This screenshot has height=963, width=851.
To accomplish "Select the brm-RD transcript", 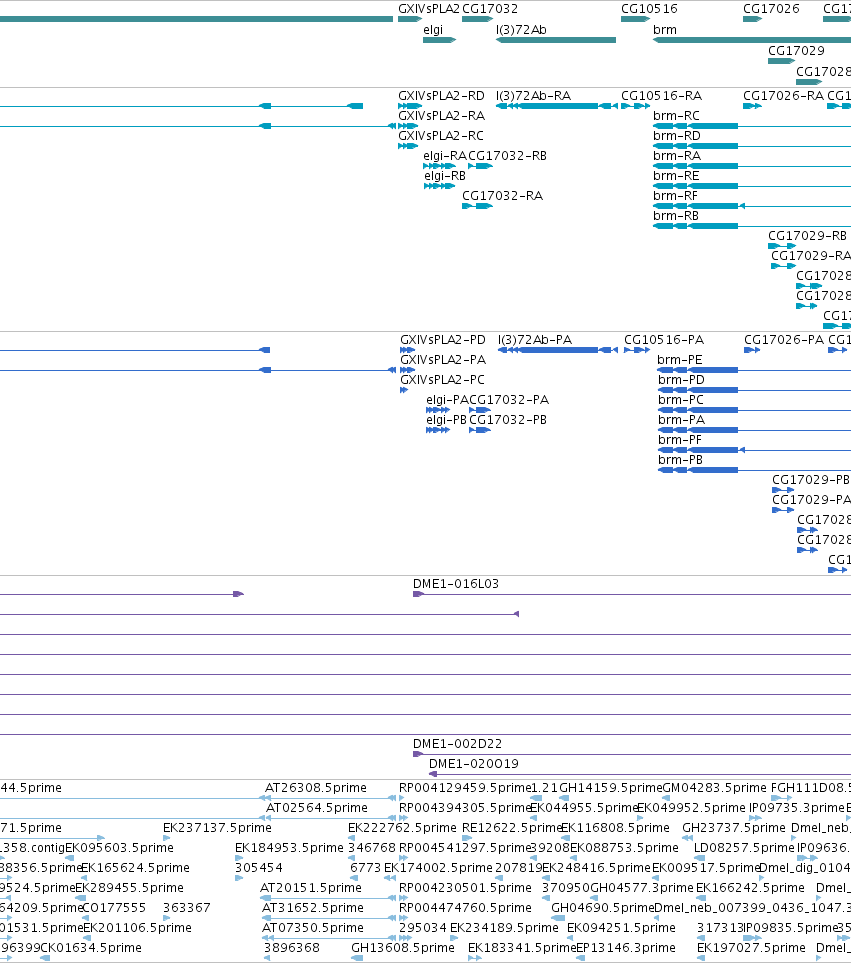I will (677, 136).
